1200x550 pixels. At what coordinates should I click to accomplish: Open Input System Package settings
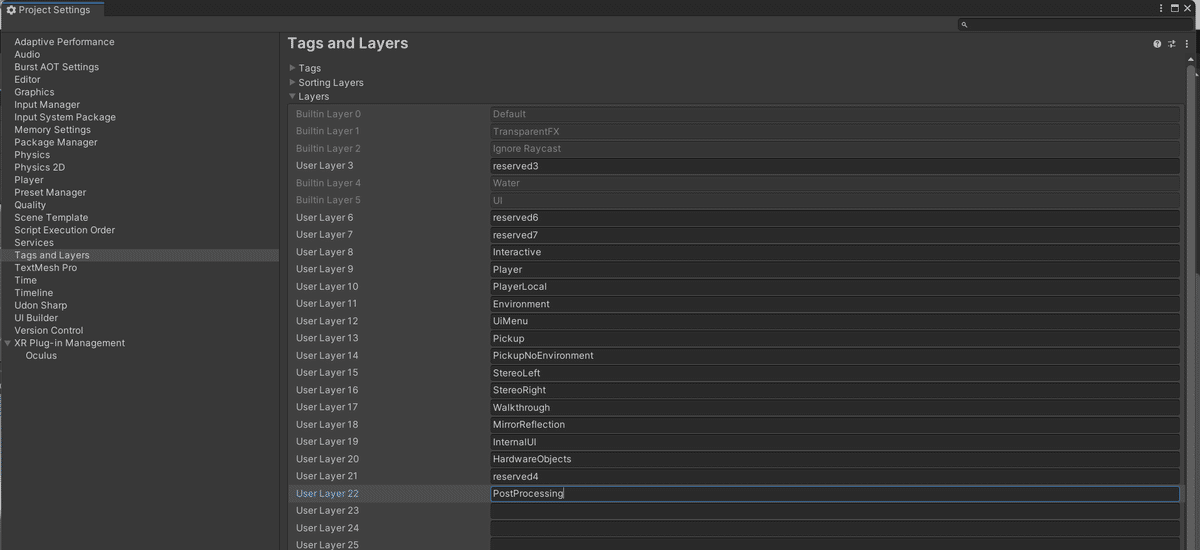coord(65,117)
